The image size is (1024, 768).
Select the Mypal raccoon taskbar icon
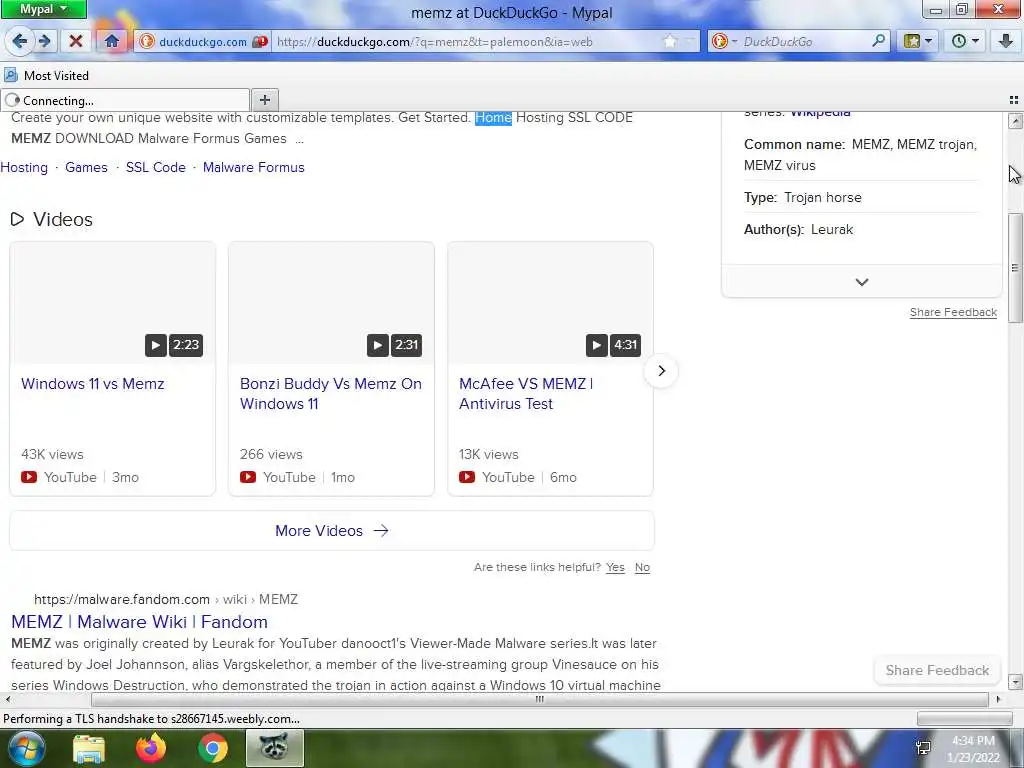point(274,748)
